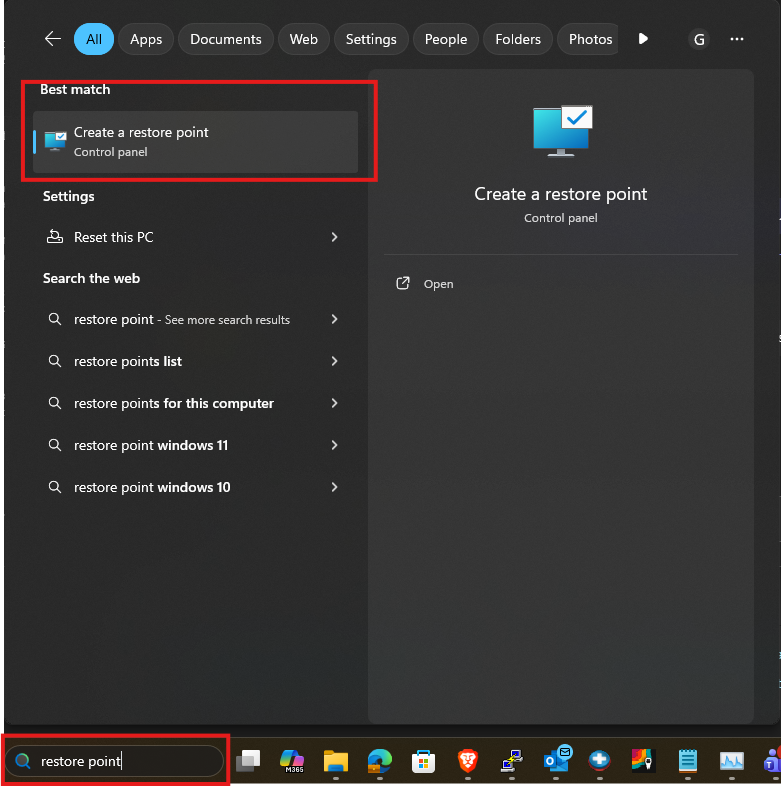Expand the Reset this PC chevron

[334, 237]
